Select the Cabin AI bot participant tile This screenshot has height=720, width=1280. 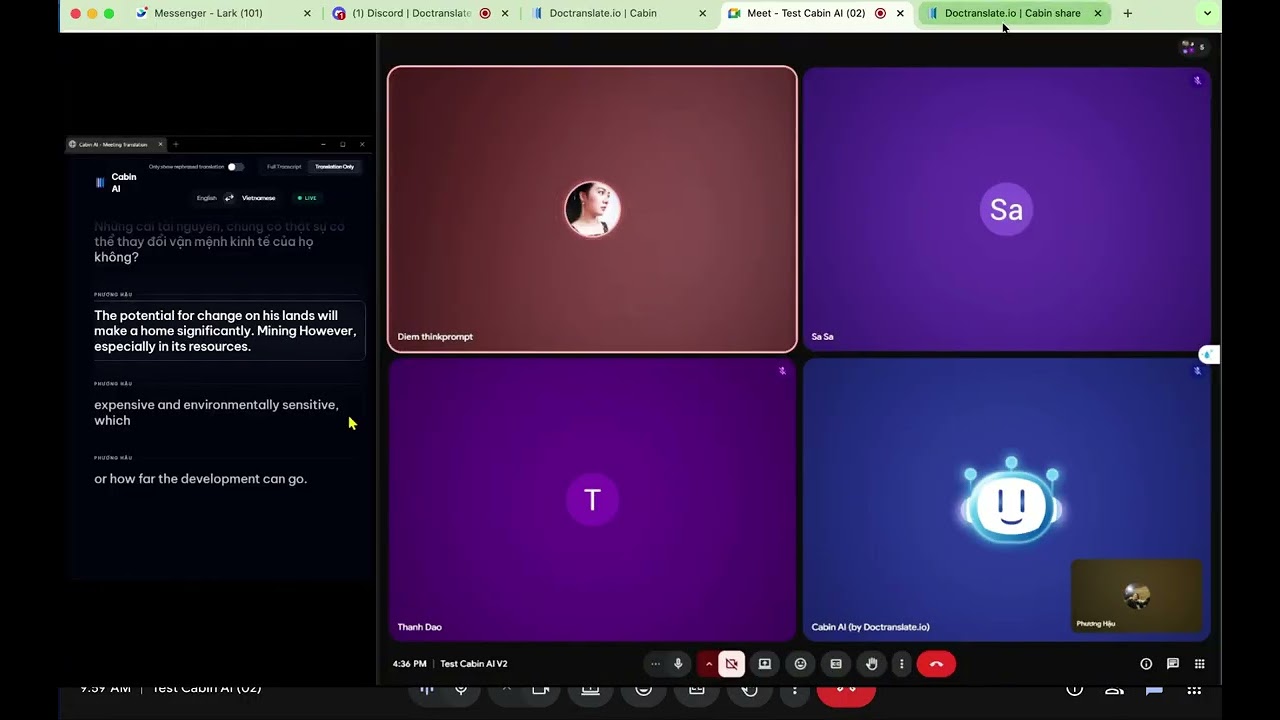[1007, 499]
